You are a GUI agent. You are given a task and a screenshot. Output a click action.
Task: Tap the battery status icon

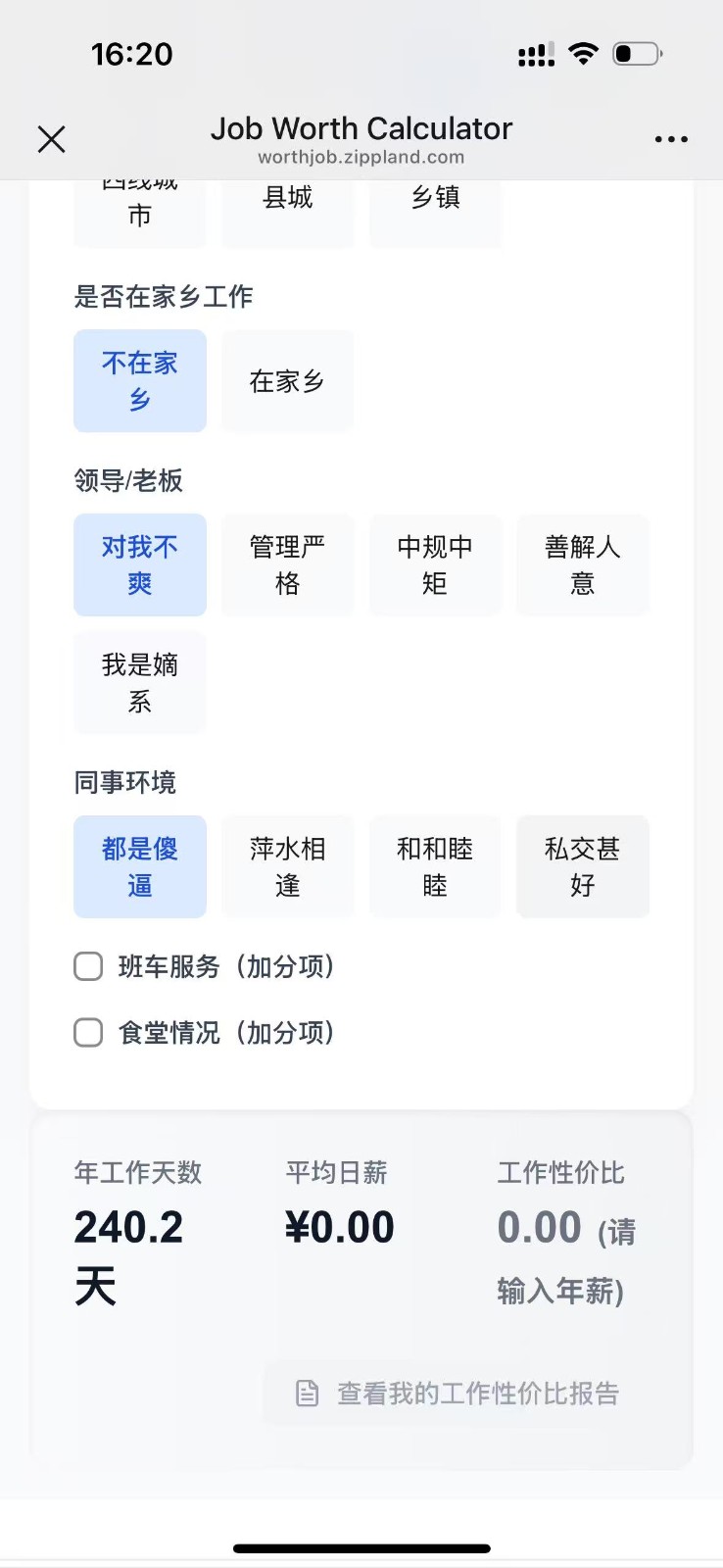click(x=637, y=54)
